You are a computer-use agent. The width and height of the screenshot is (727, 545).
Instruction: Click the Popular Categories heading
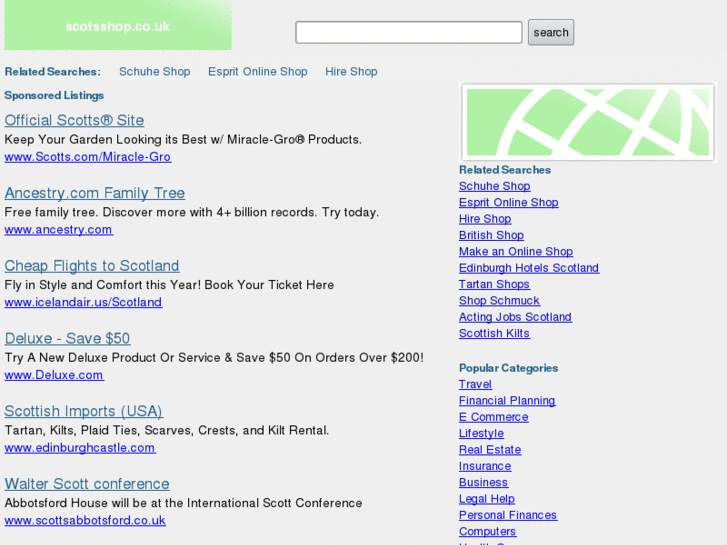click(x=509, y=368)
